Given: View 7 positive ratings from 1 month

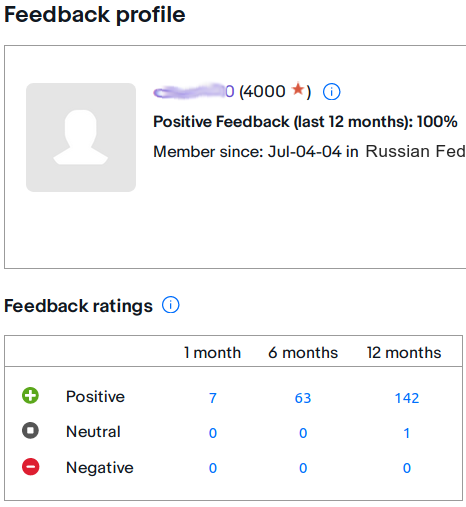Looking at the screenshot, I should [213, 398].
